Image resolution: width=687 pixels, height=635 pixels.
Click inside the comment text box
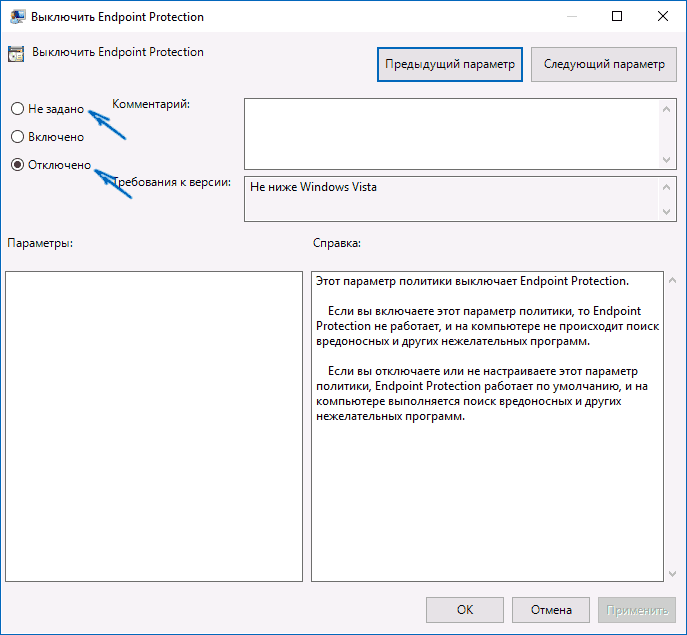(x=451, y=134)
